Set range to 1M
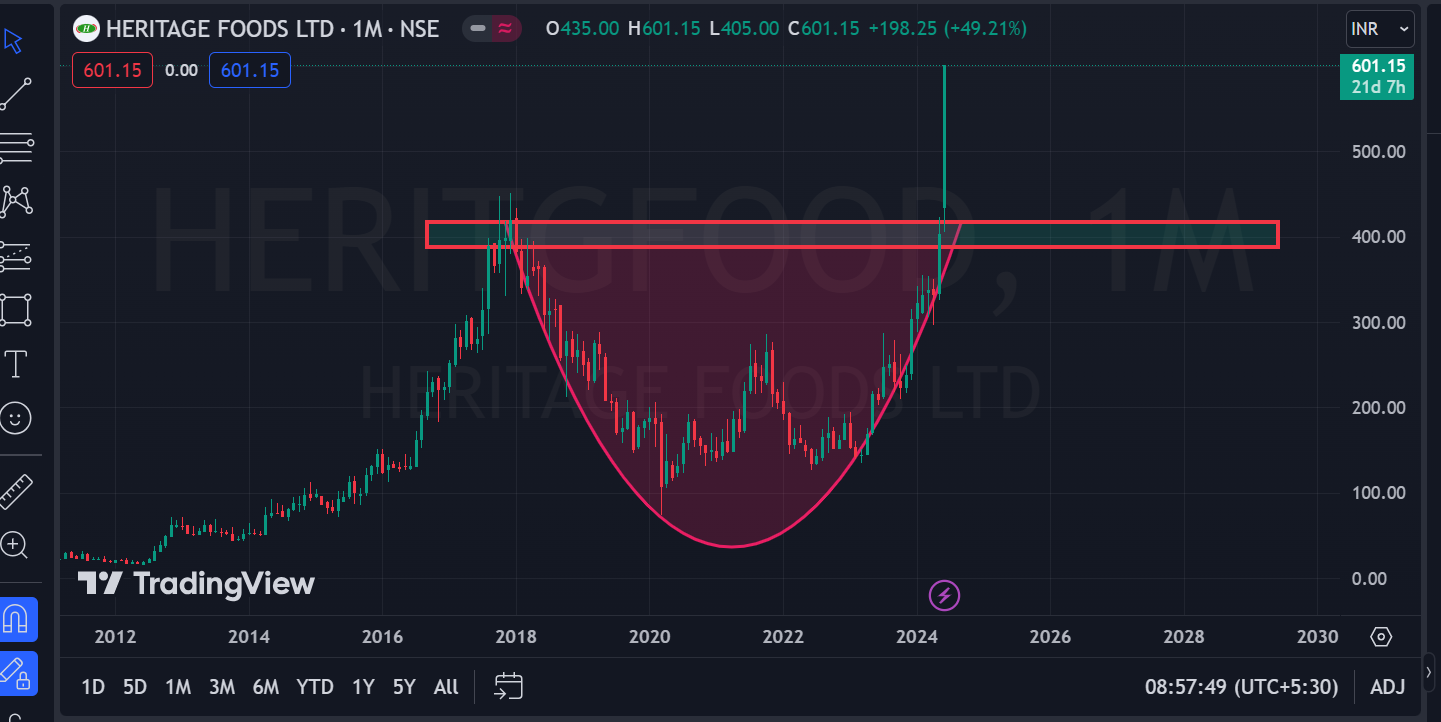1441x722 pixels. coord(178,687)
